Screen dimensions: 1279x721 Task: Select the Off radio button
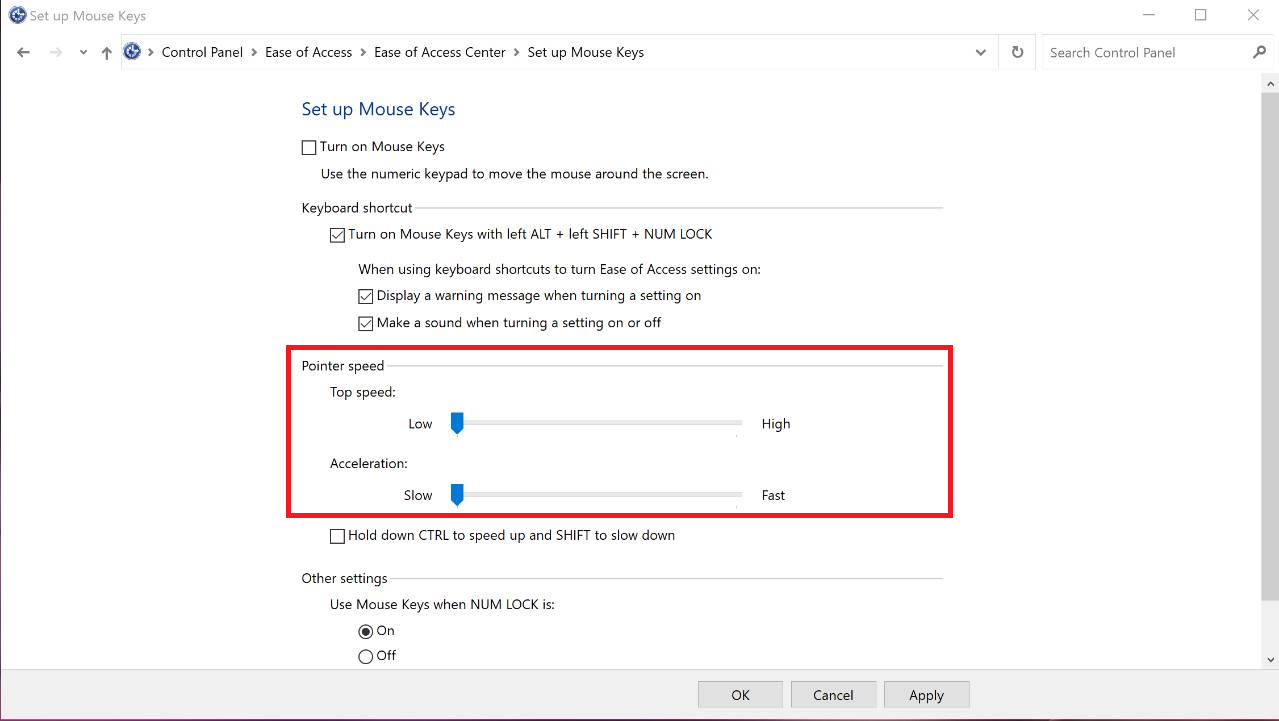coord(366,656)
